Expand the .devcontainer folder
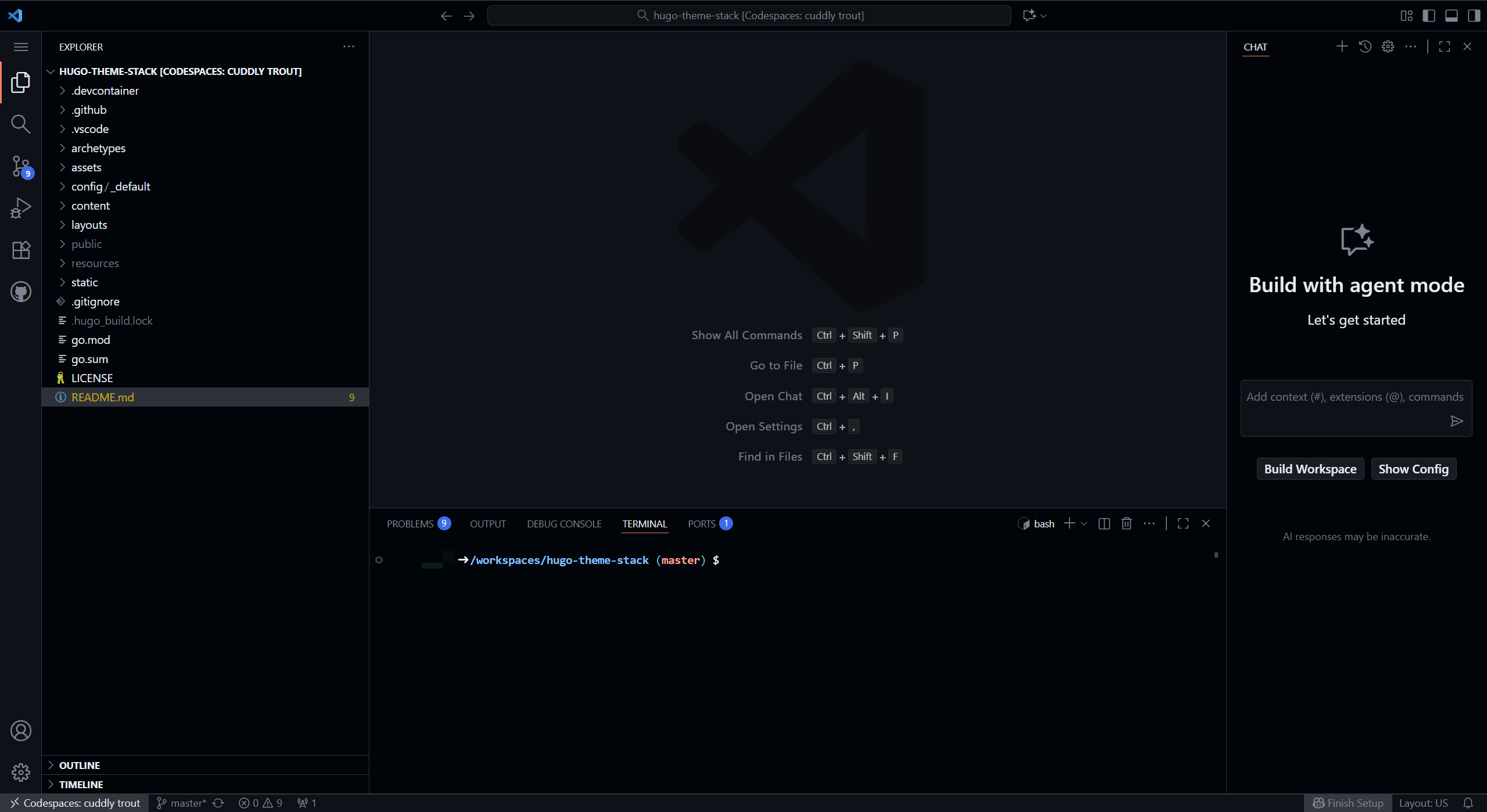The width and height of the screenshot is (1487, 812). point(63,91)
